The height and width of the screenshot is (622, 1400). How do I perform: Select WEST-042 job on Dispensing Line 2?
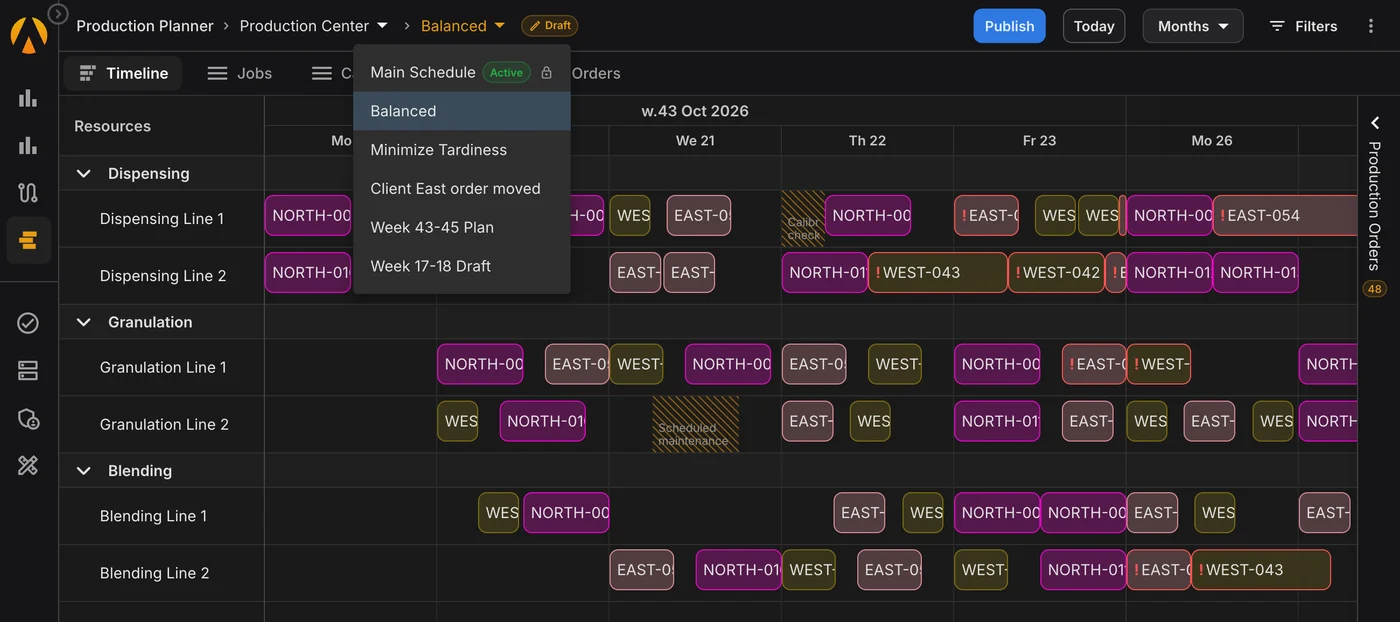pos(1056,272)
